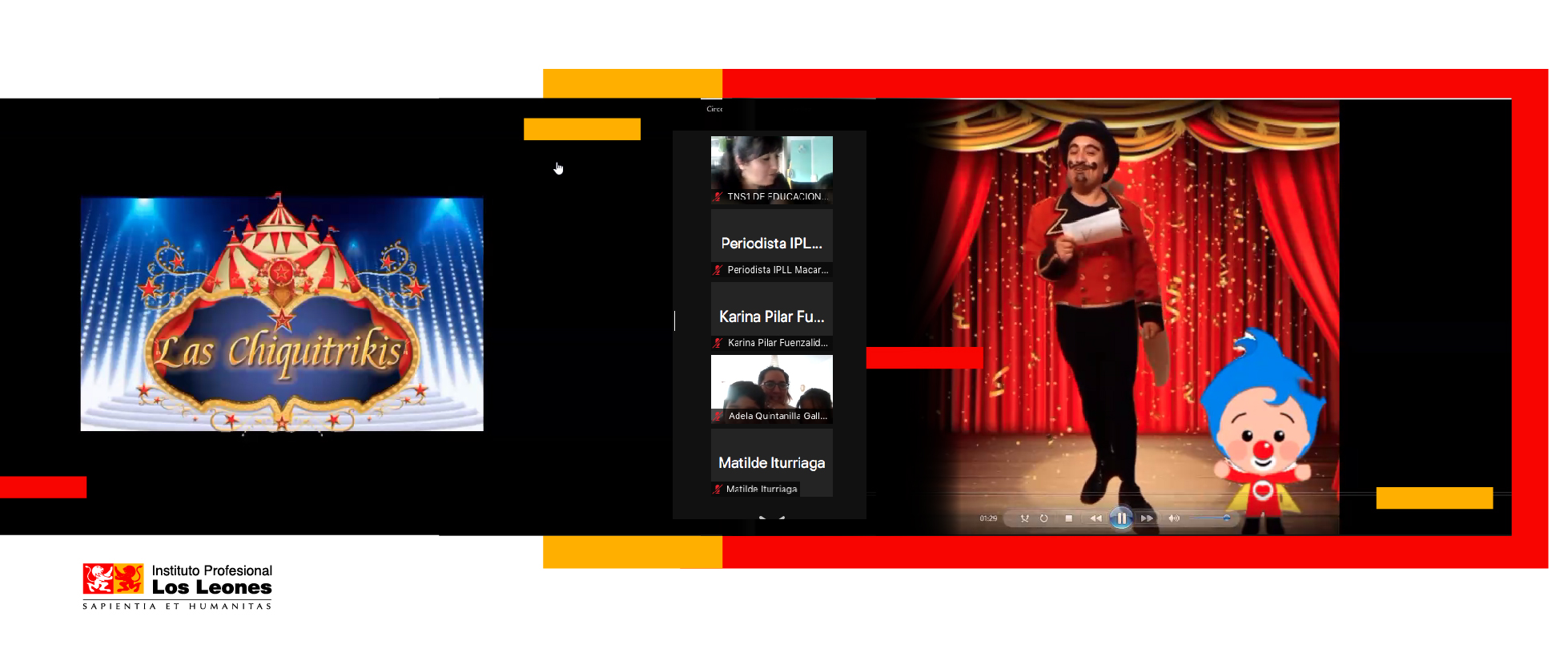The height and width of the screenshot is (649, 1568).
Task: Pause the circus video playback
Action: tap(1121, 518)
